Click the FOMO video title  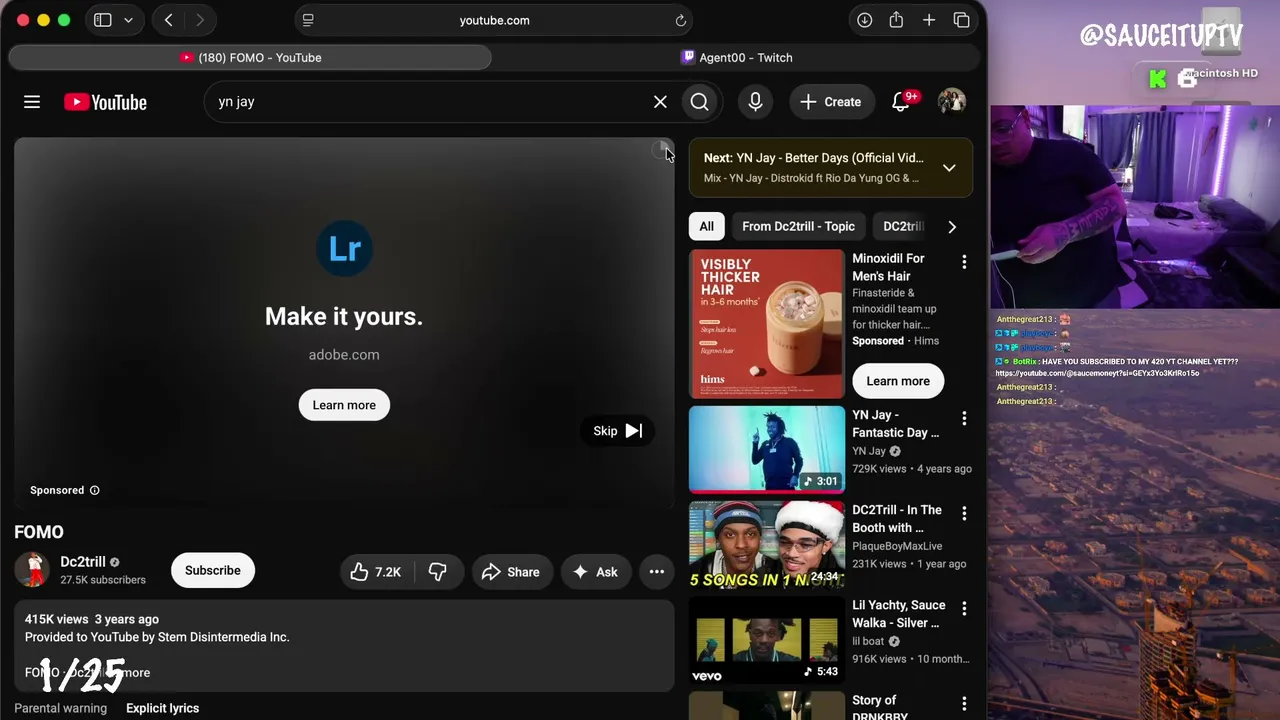click(39, 532)
